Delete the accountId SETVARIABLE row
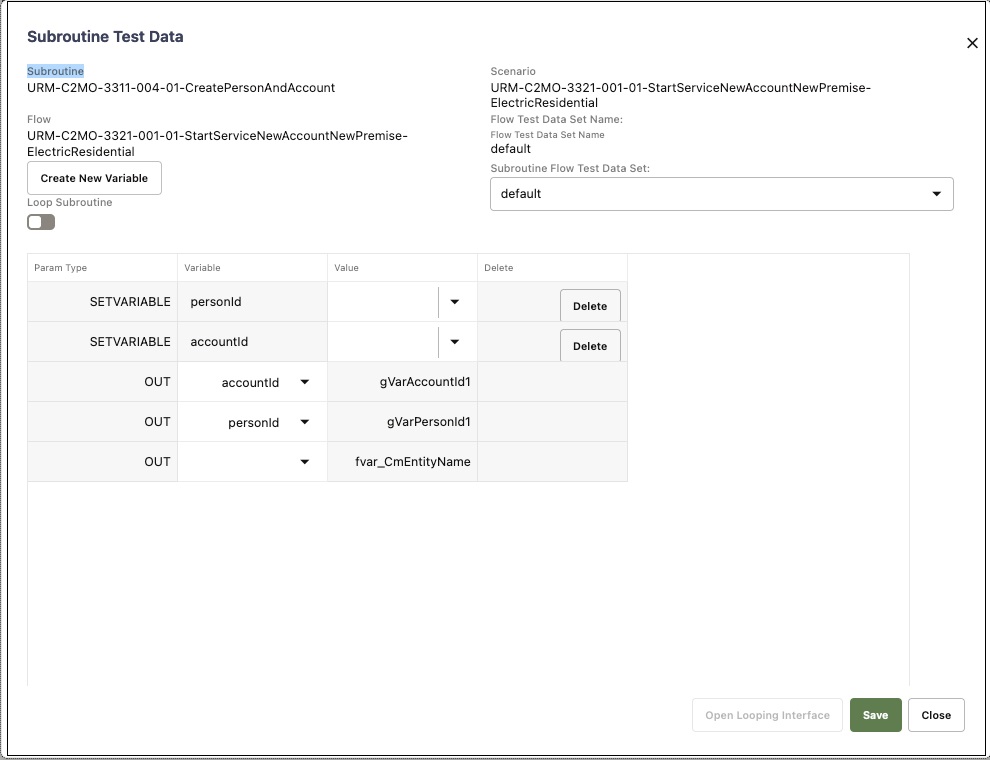This screenshot has height=760, width=990. coord(590,346)
